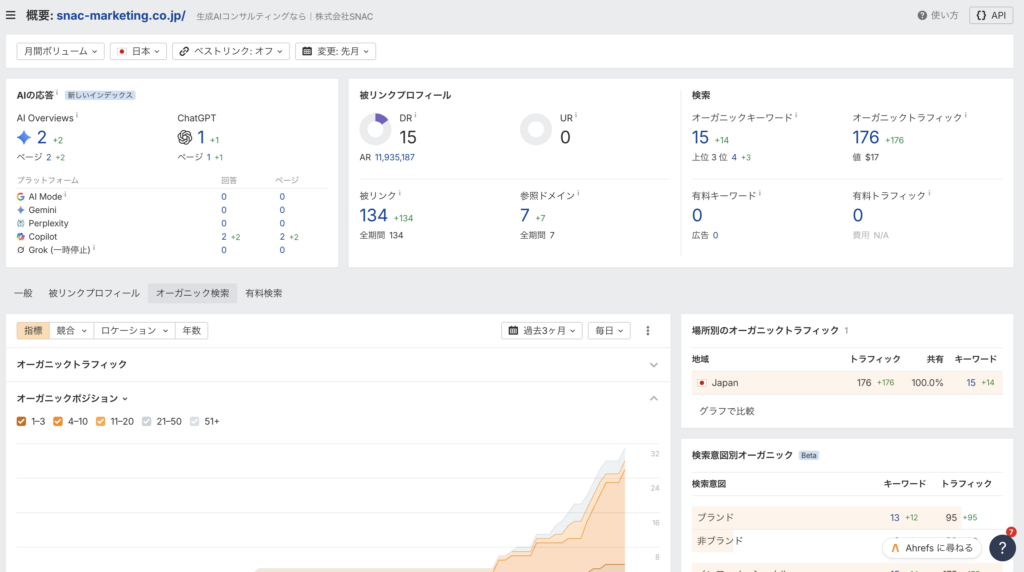Click the 上位3位 4 value
Screen dimensions: 1024x572
734,157
